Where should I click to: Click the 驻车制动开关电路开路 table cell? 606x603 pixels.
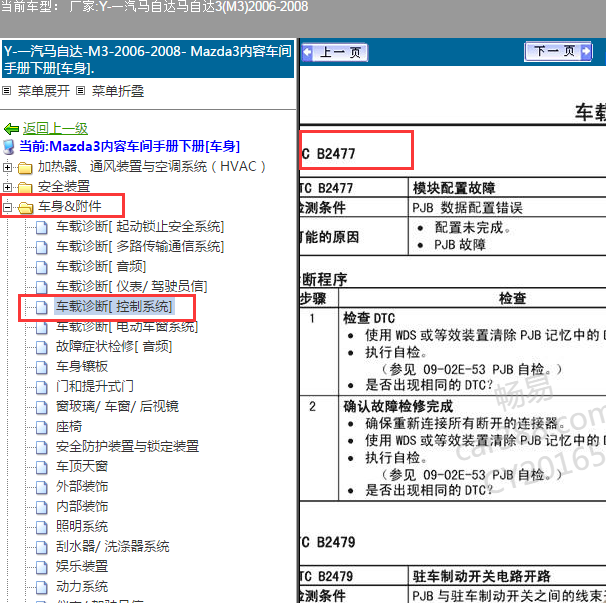[481, 576]
